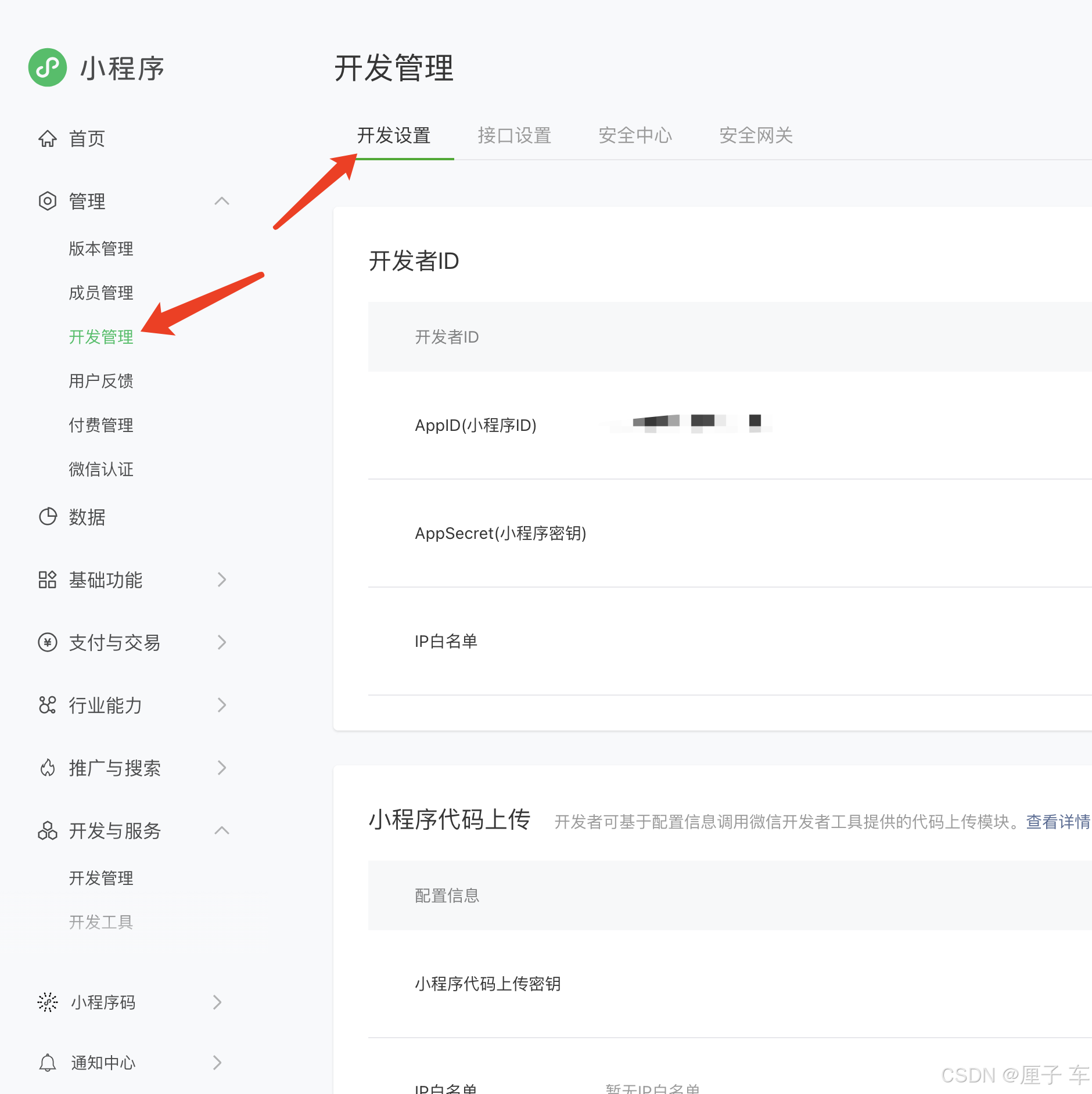Viewport: 1092px width, 1094px height.
Task: Click the 小程序 brand title
Action: pyautogui.click(x=122, y=68)
